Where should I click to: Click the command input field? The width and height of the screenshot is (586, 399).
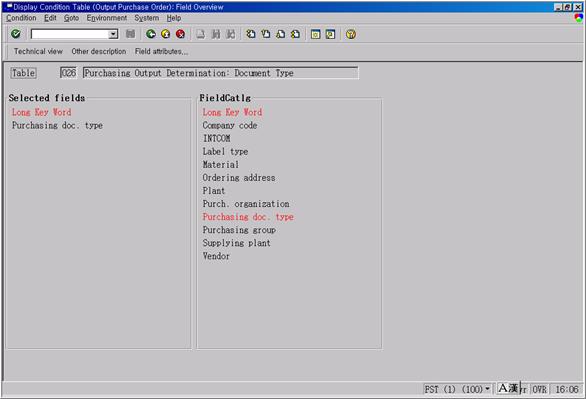point(70,34)
